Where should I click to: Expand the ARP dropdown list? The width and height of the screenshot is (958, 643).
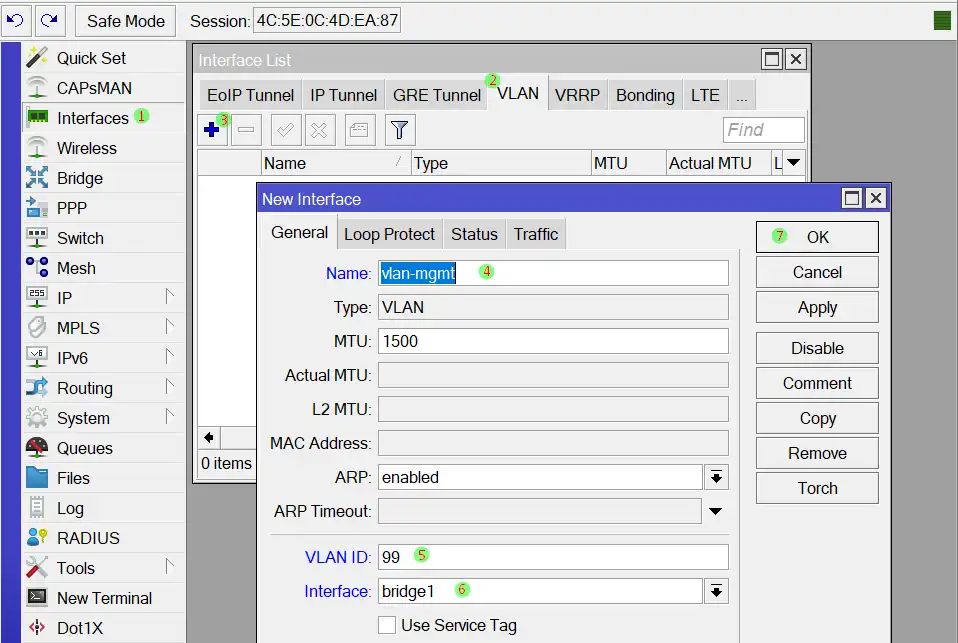716,478
